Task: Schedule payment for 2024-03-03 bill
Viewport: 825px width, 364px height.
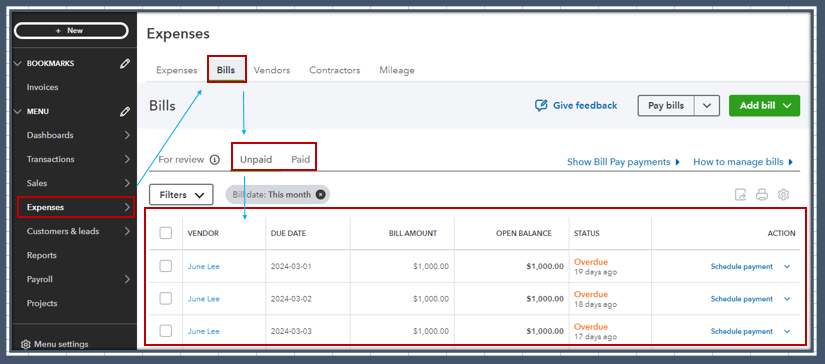Action: tap(741, 332)
